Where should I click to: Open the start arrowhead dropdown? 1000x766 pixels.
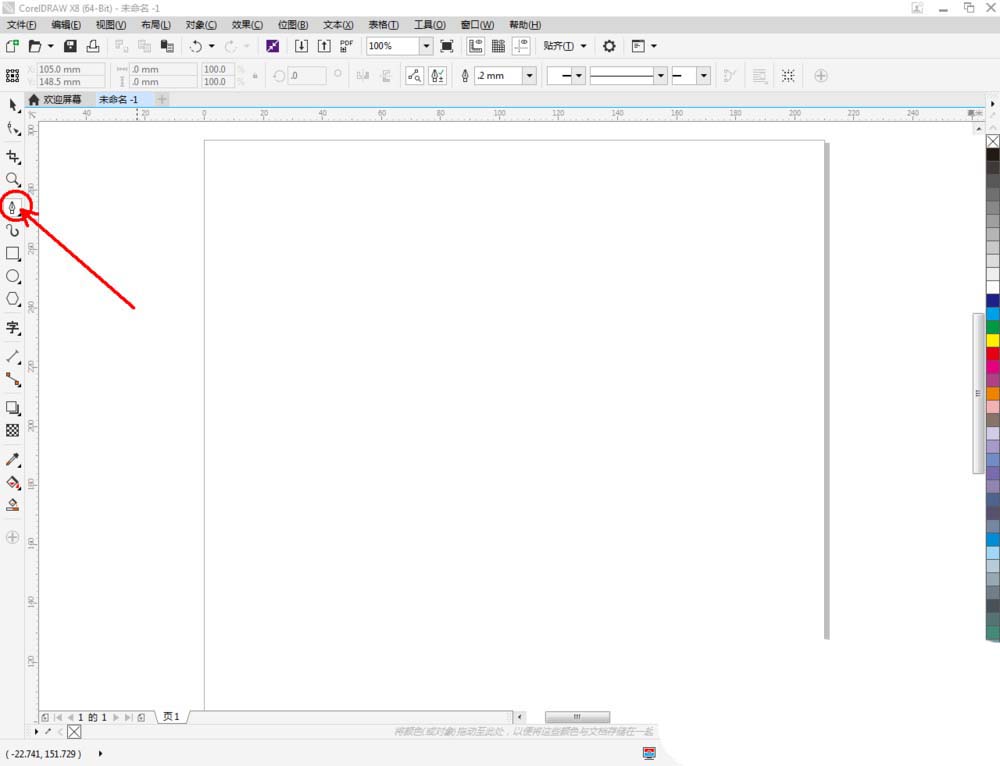[x=579, y=75]
